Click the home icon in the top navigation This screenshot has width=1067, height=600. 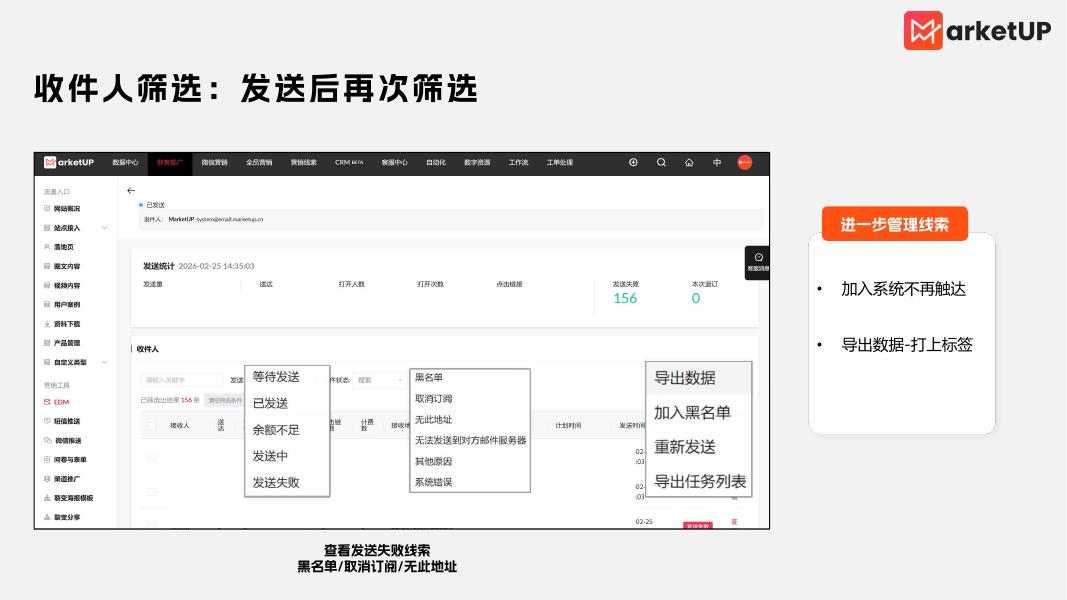pyautogui.click(x=688, y=162)
